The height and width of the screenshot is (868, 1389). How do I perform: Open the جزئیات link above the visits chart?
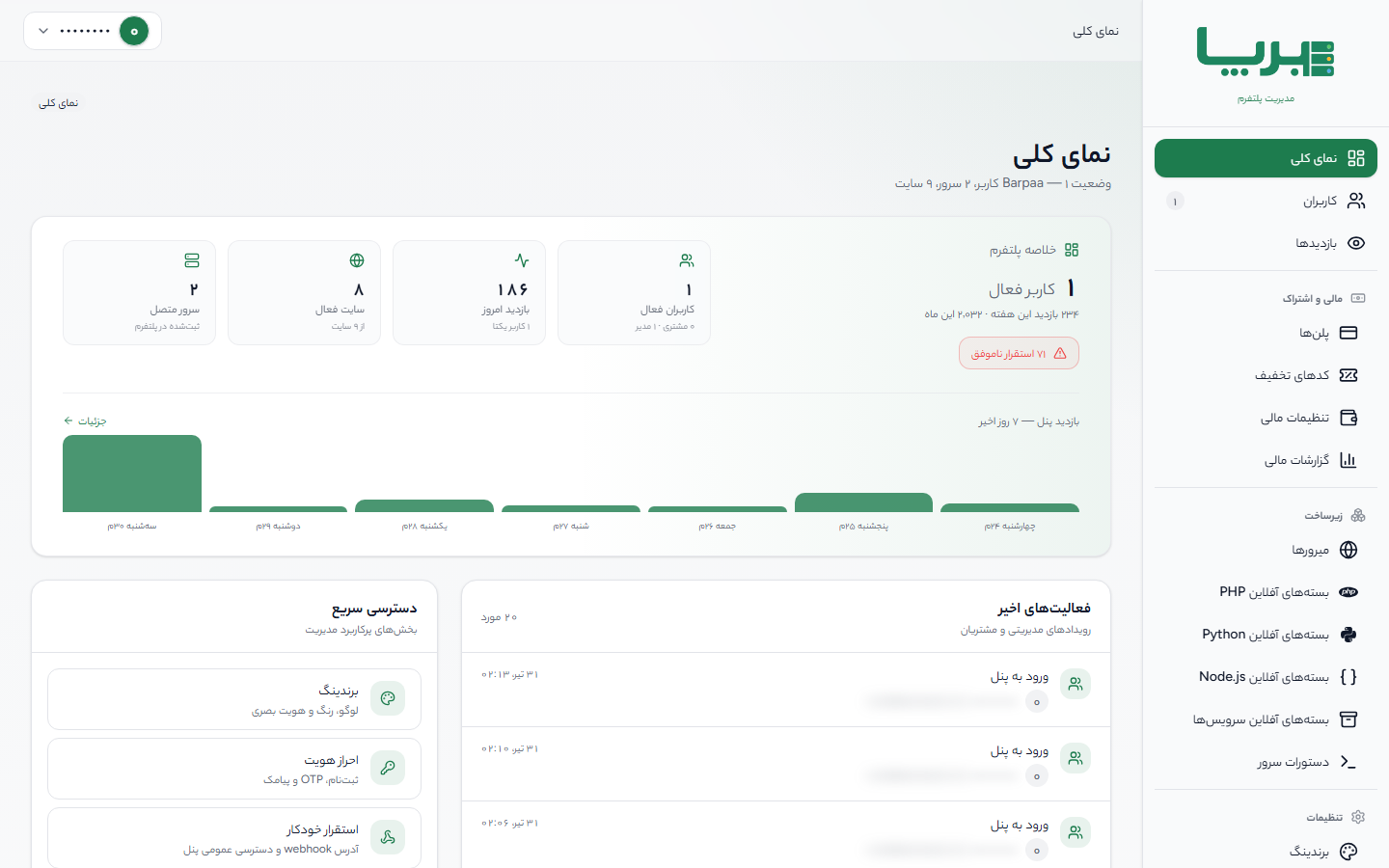pos(85,420)
